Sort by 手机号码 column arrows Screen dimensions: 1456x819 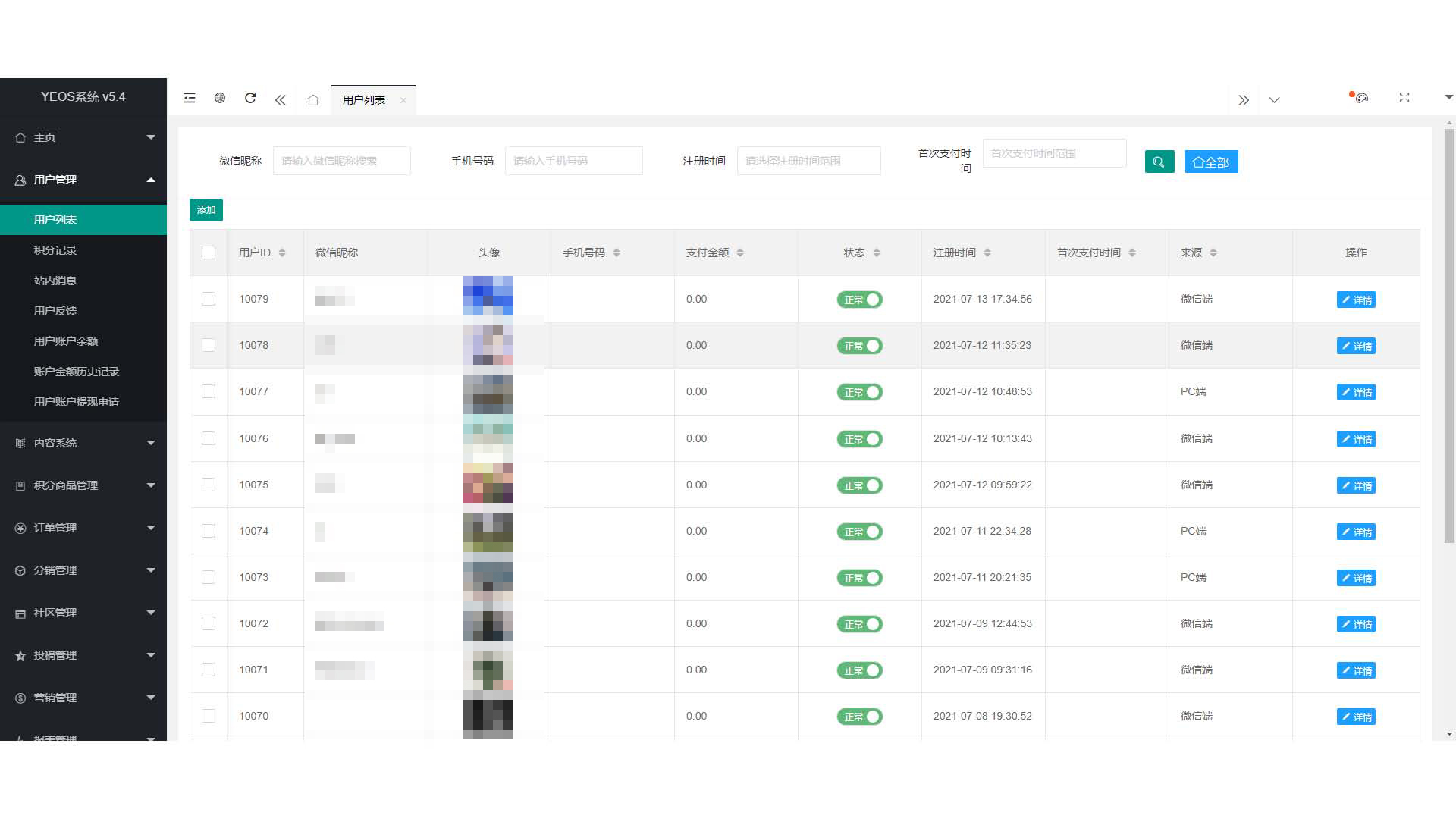(x=617, y=253)
